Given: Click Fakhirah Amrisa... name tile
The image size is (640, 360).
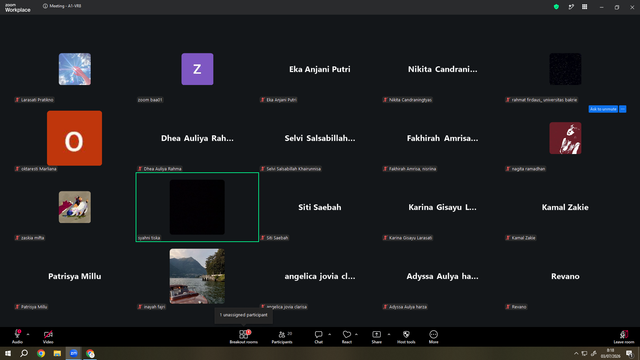Looking at the screenshot, I should [442, 138].
